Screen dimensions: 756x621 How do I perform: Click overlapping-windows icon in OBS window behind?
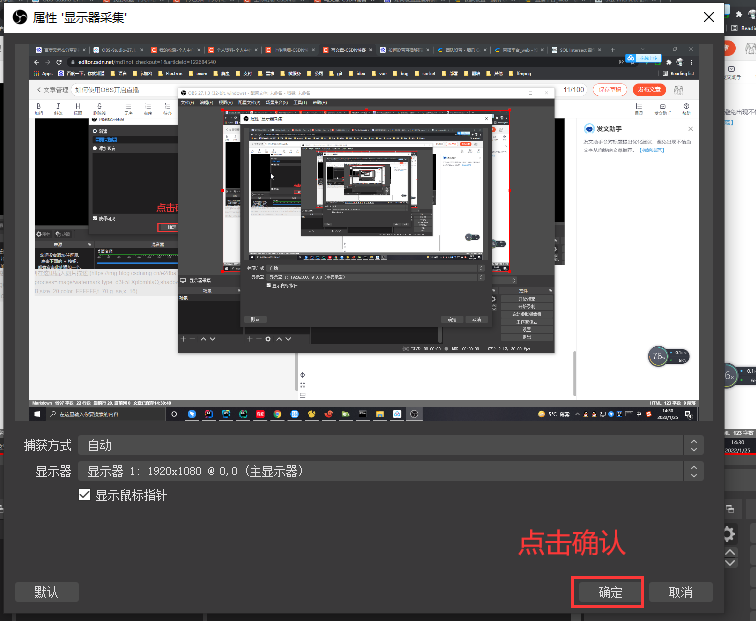point(730,509)
